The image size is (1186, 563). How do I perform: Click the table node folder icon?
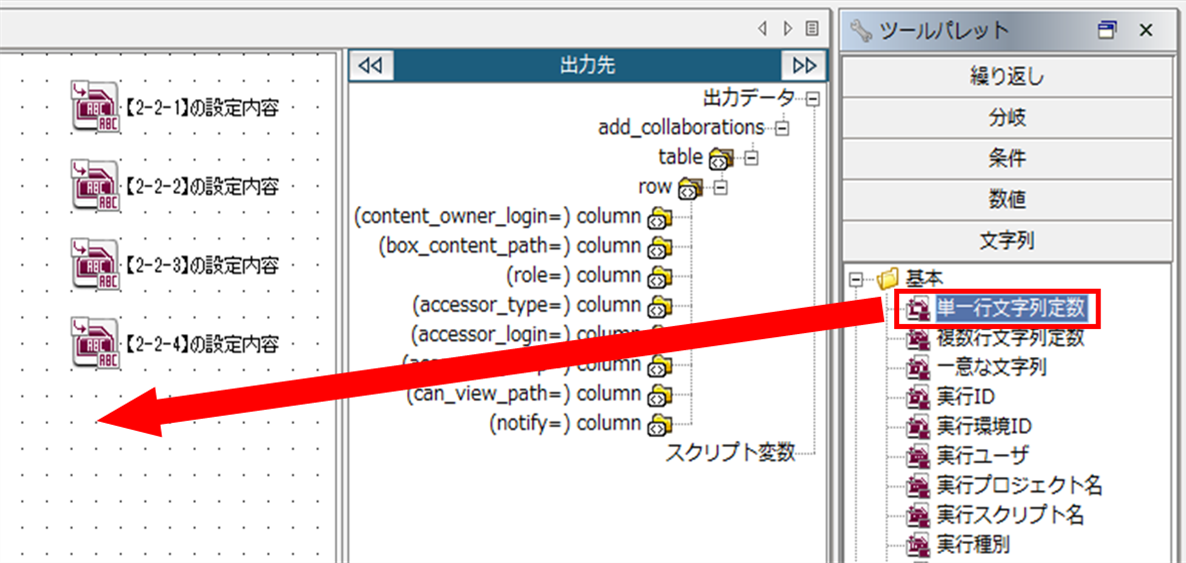pos(720,158)
